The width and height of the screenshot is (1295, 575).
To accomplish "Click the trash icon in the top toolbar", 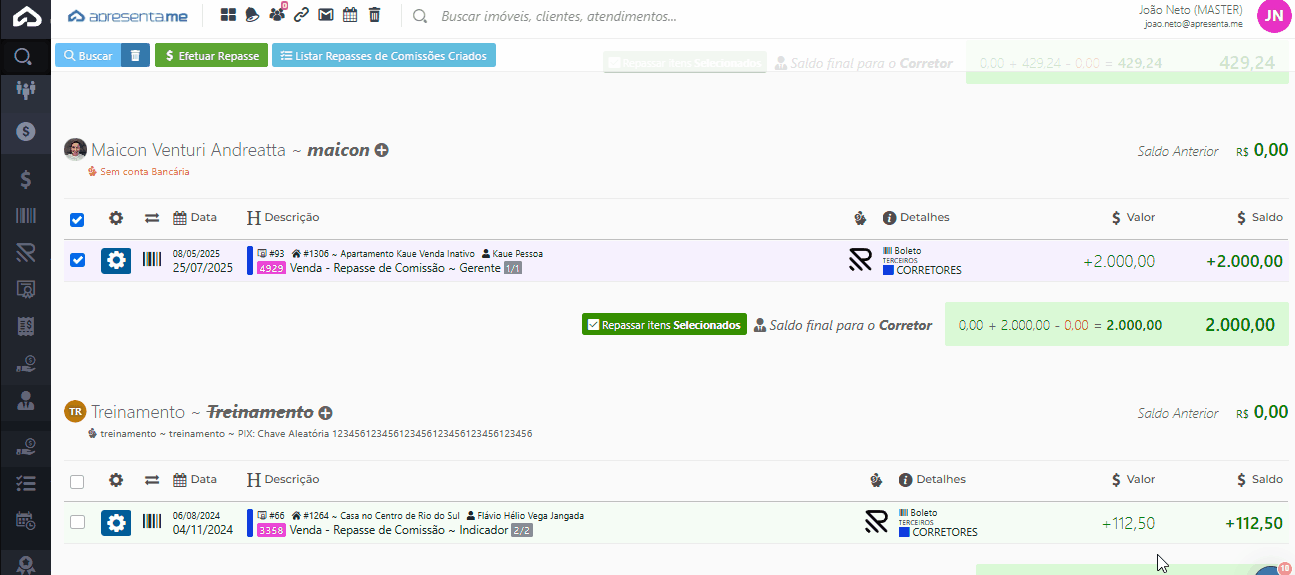I will click(x=374, y=15).
